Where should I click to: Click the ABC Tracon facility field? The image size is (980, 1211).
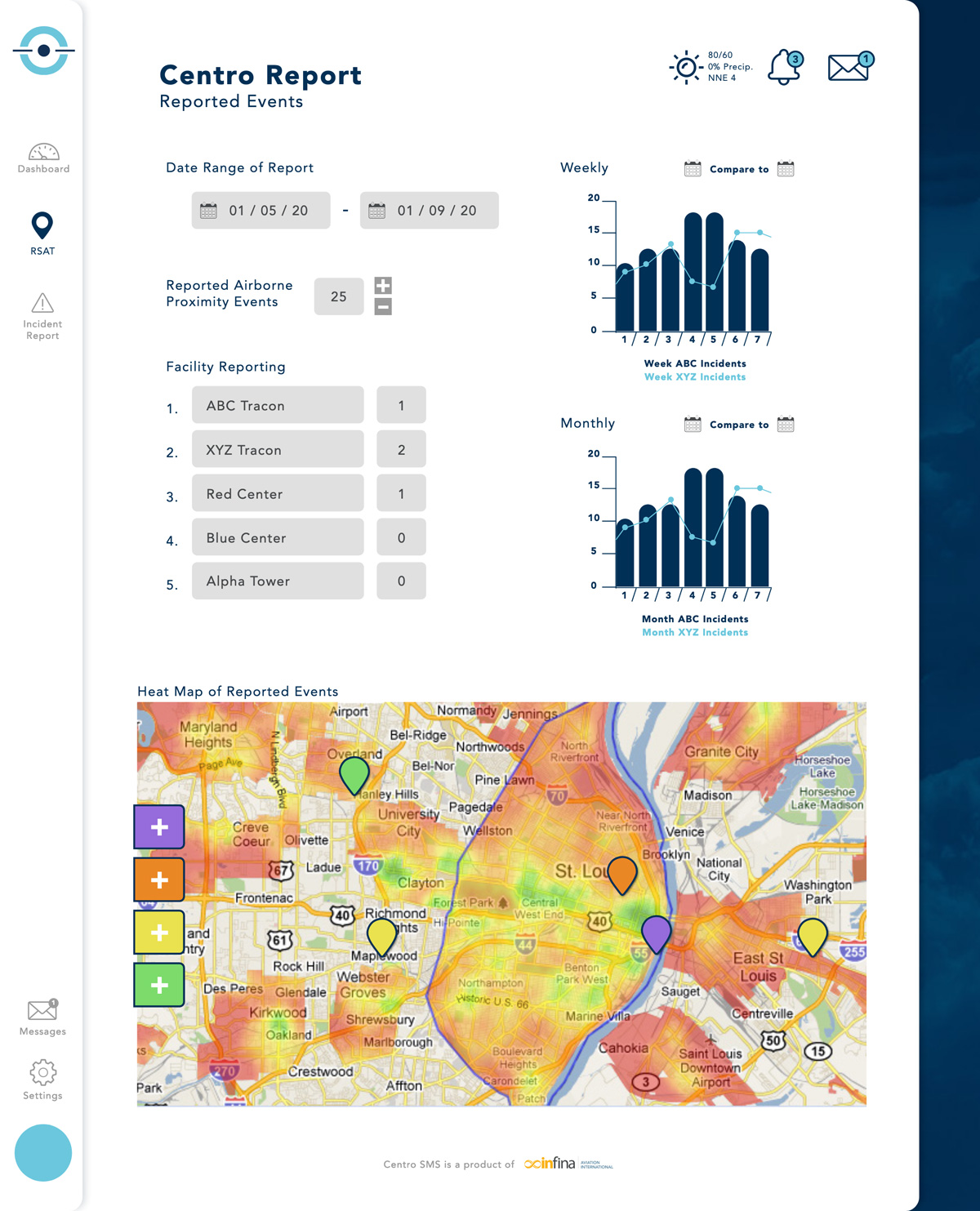278,406
